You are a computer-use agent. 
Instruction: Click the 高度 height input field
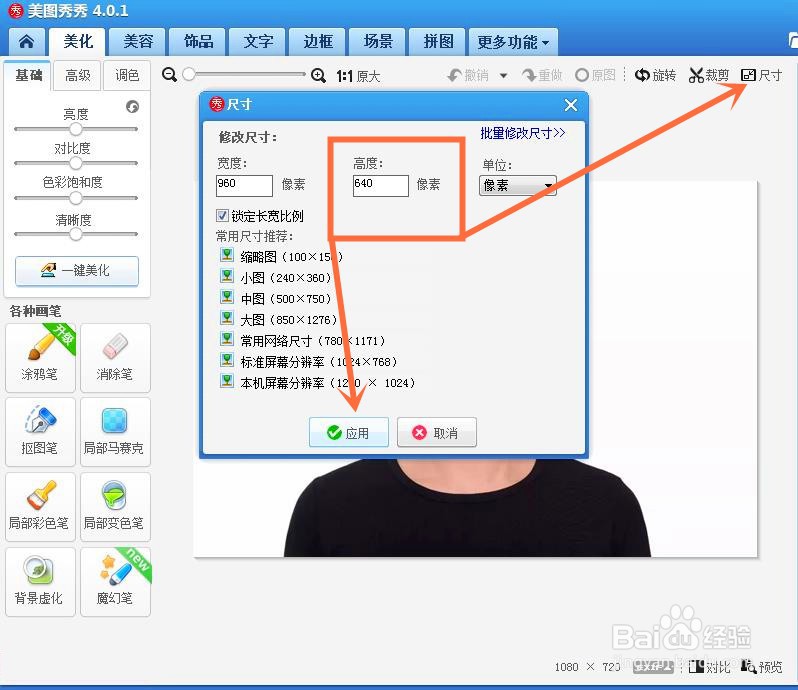pyautogui.click(x=381, y=186)
